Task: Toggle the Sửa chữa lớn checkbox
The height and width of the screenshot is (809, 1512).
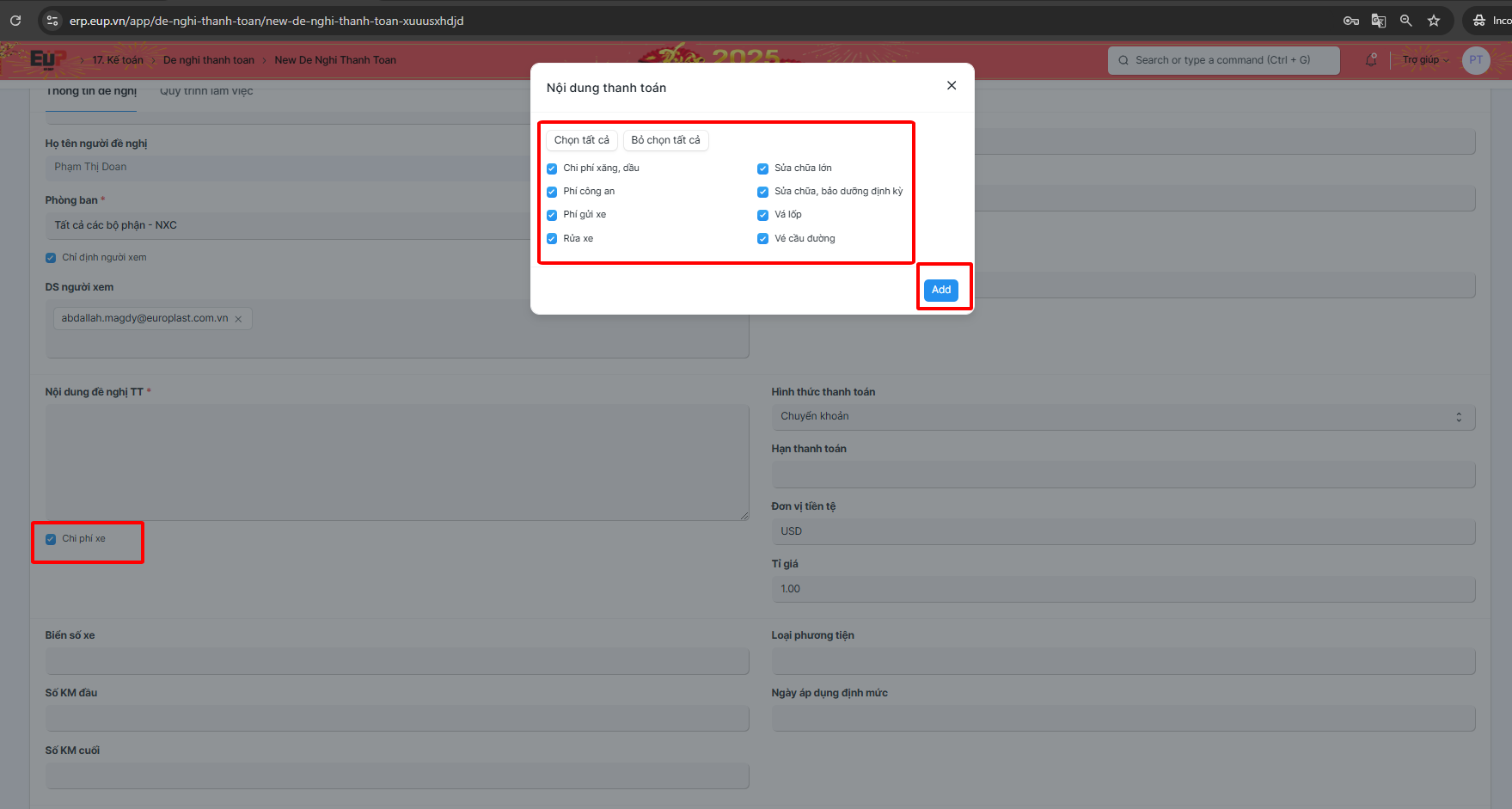Action: pos(762,169)
